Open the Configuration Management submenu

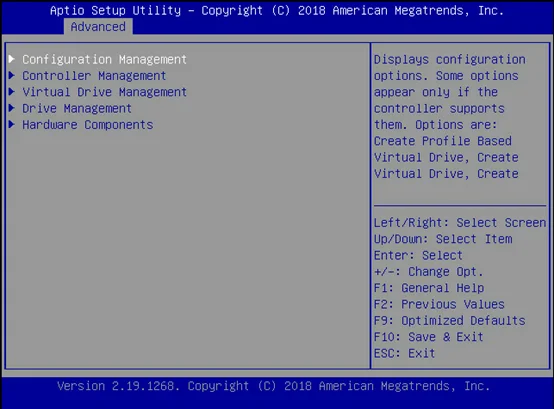[104, 59]
